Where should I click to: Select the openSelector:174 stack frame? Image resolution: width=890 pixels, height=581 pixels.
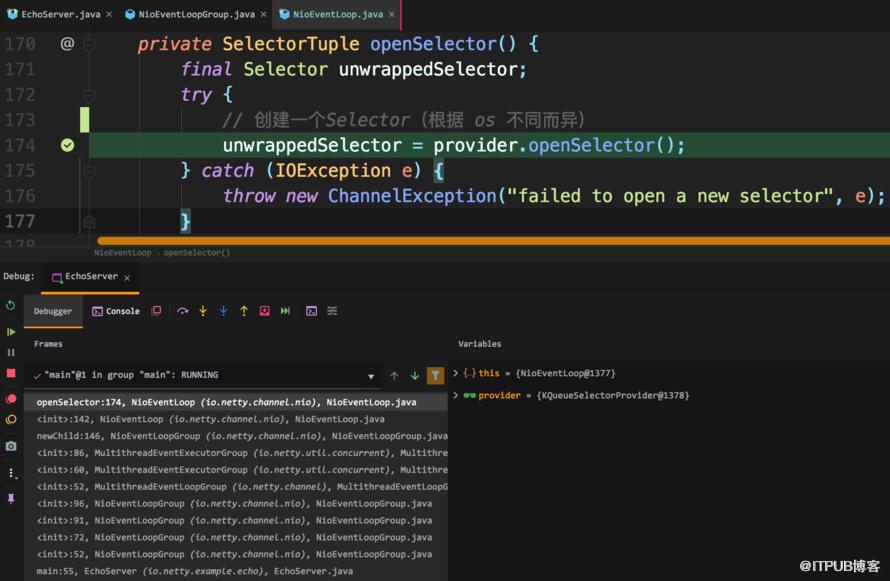point(236,402)
